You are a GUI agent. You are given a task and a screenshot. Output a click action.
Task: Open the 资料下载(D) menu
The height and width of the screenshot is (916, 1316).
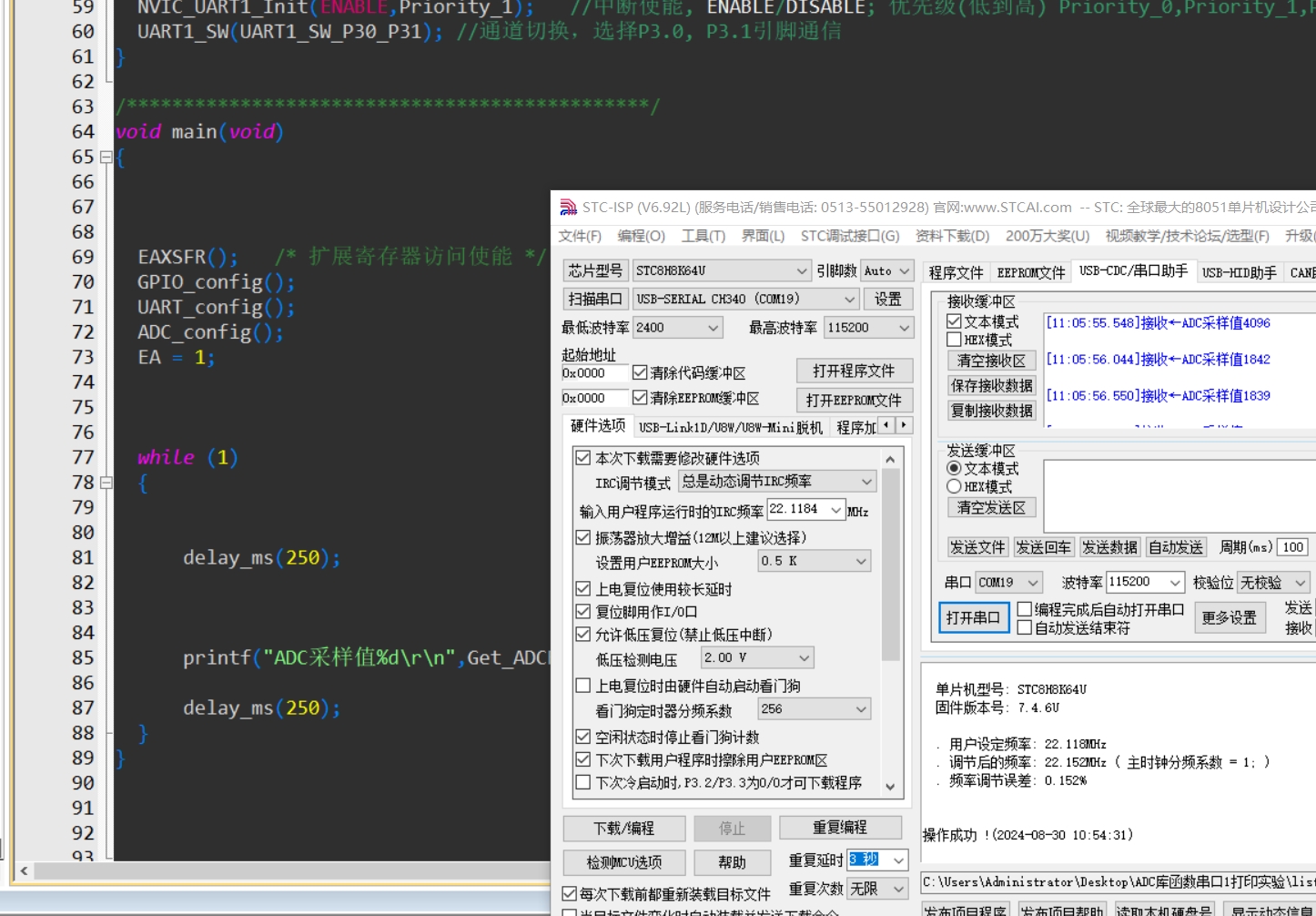pyautogui.click(x=952, y=236)
